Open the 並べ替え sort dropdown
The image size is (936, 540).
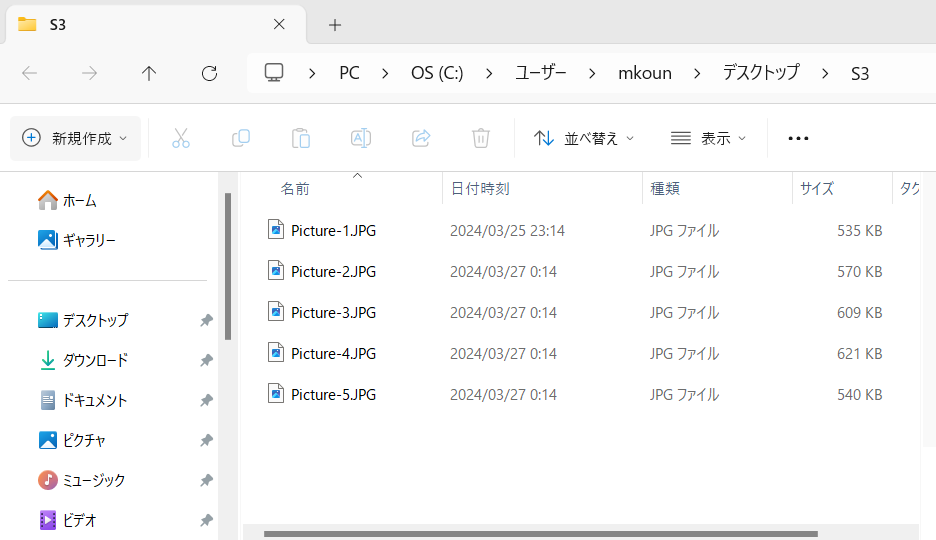[x=584, y=138]
